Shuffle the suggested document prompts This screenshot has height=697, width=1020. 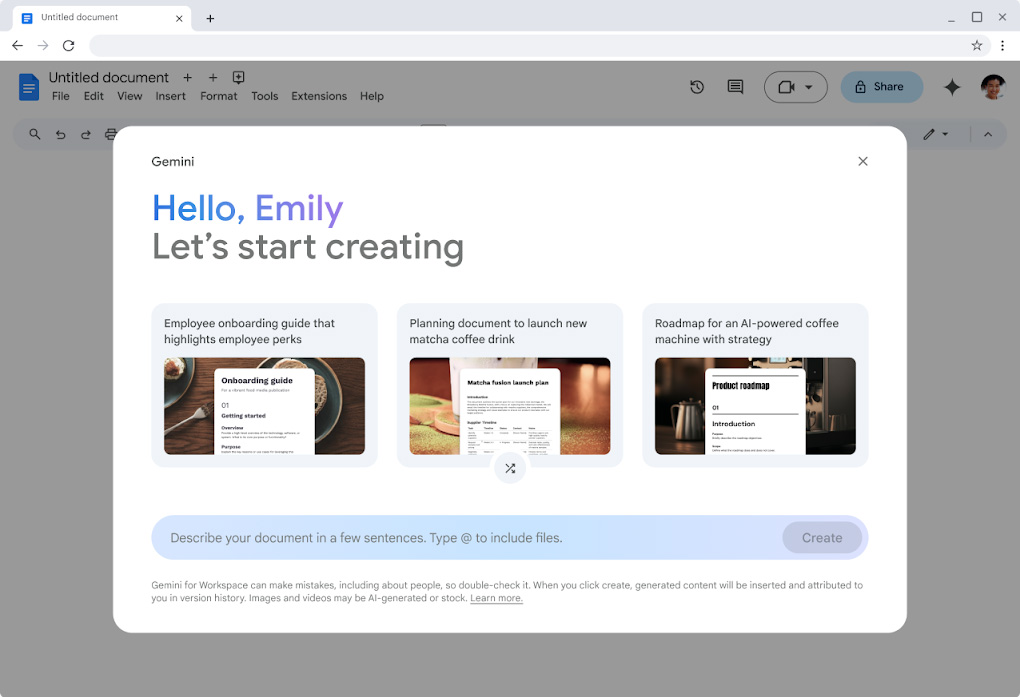pyautogui.click(x=510, y=468)
